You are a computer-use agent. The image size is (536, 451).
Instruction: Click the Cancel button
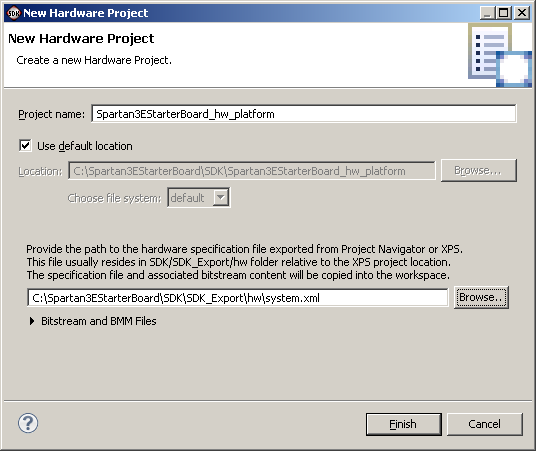point(484,424)
